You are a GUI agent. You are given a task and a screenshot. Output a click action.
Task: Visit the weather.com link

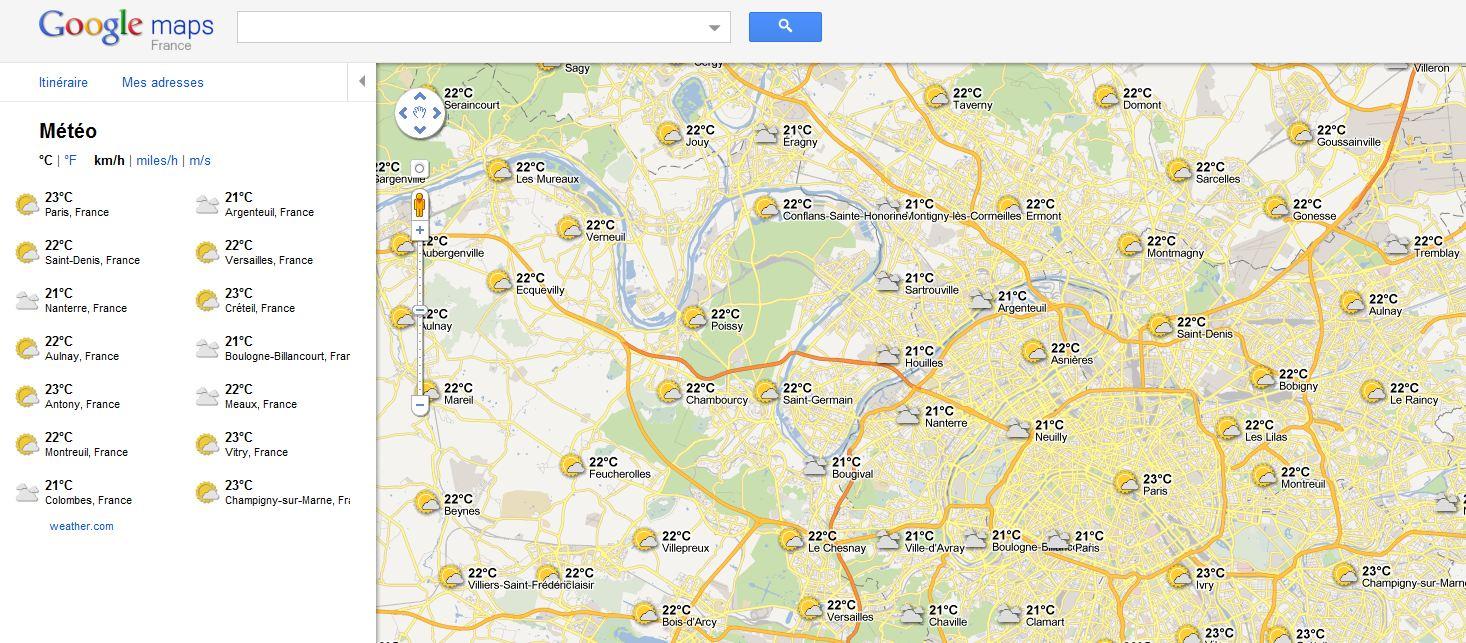(83, 525)
